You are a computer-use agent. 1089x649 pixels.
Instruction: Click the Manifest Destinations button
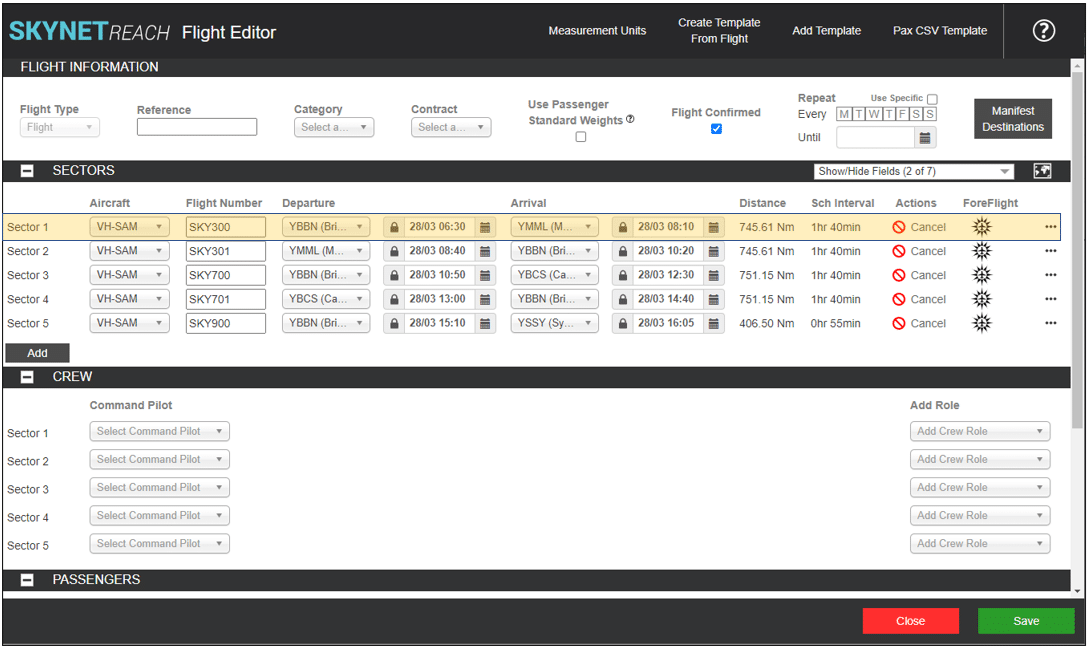click(x=1012, y=119)
